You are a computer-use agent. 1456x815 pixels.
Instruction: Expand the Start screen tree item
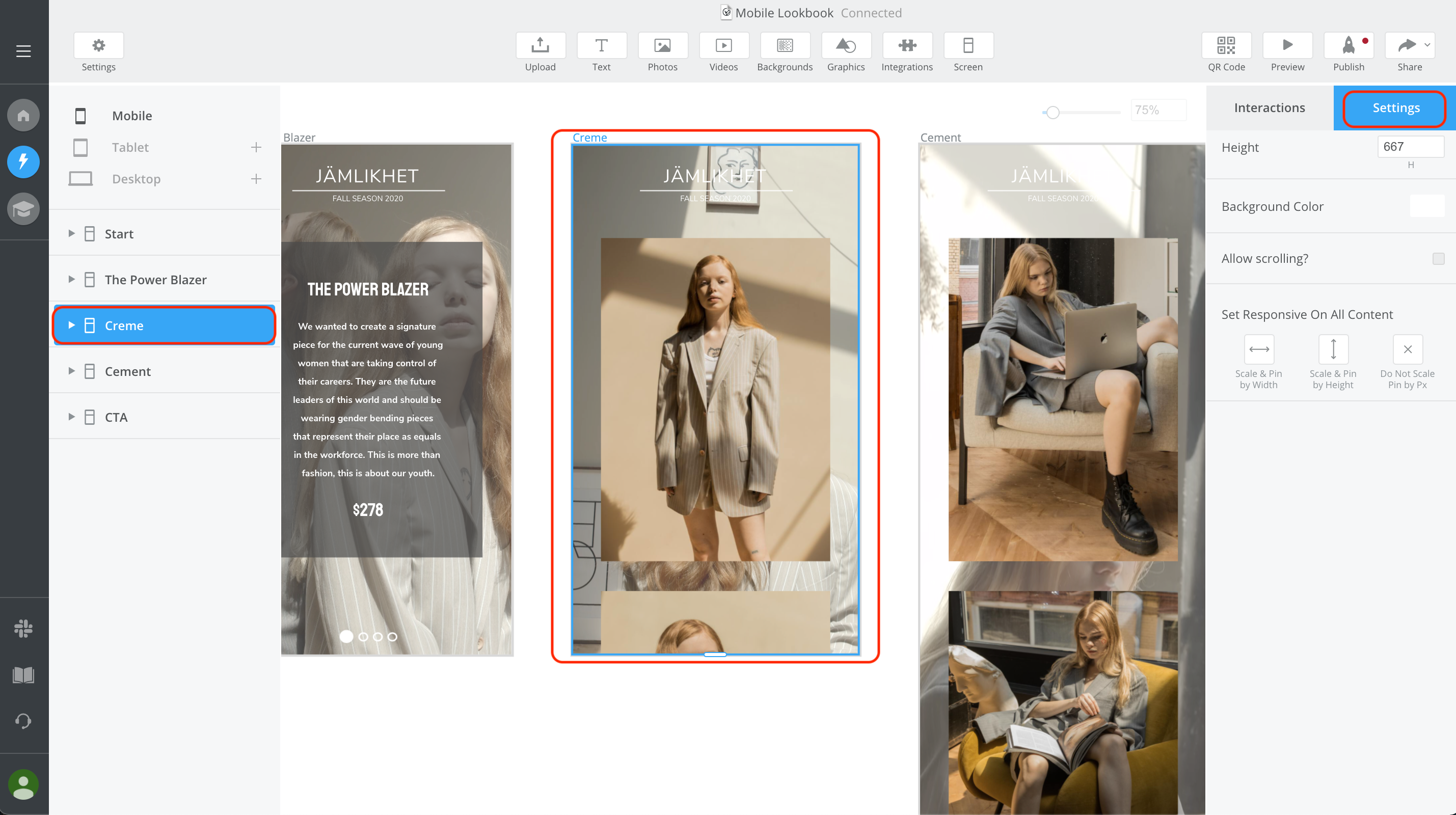[71, 233]
